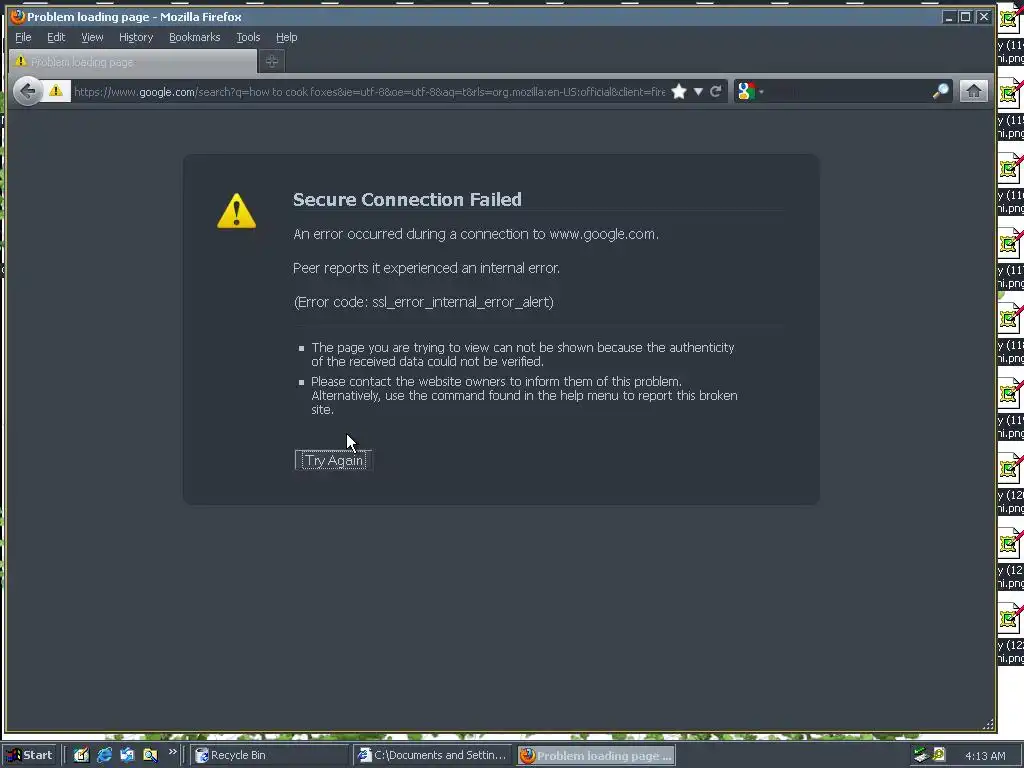
Task: Expand quick launch overflow chevron
Action: pos(172,752)
